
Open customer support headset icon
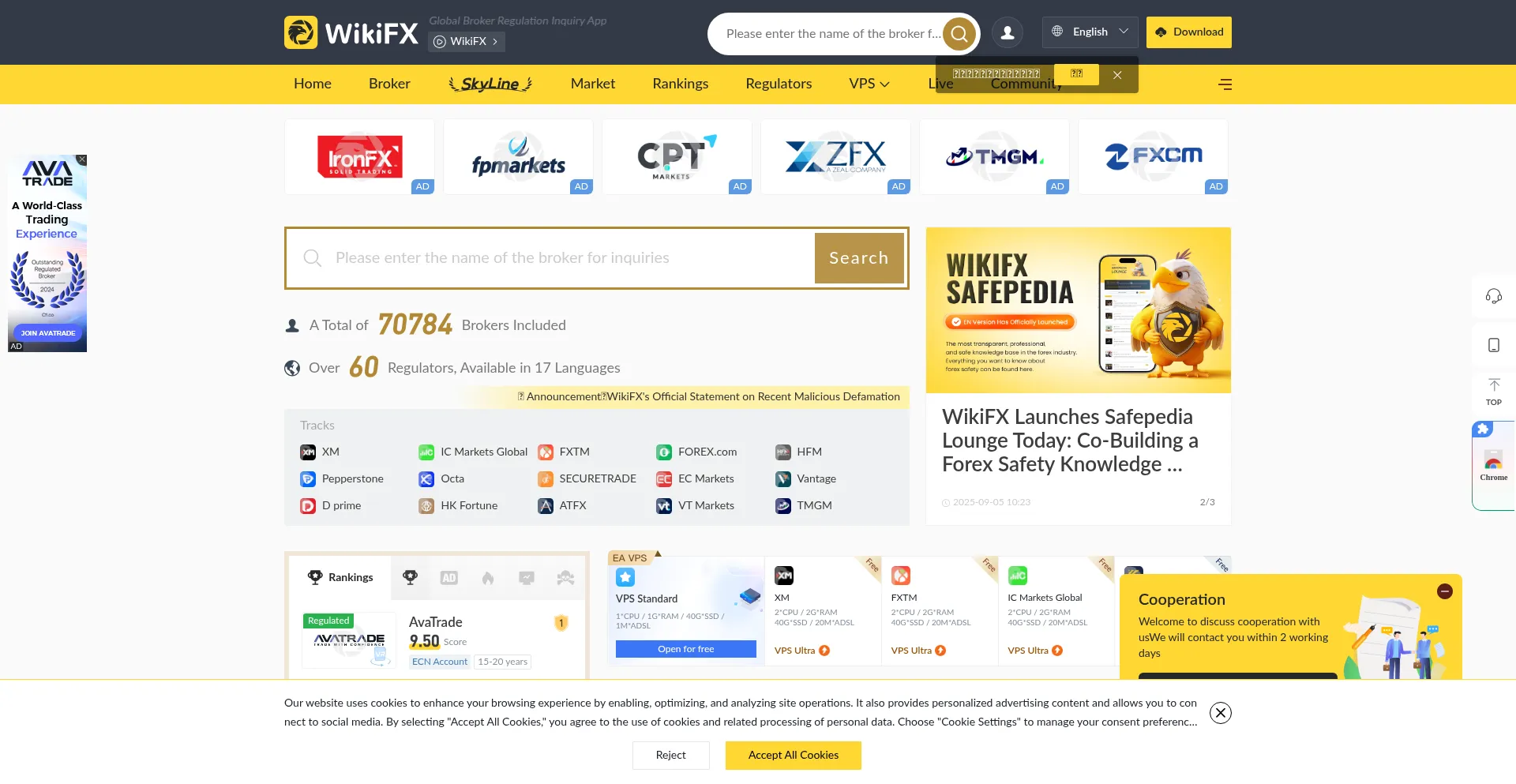click(x=1494, y=296)
